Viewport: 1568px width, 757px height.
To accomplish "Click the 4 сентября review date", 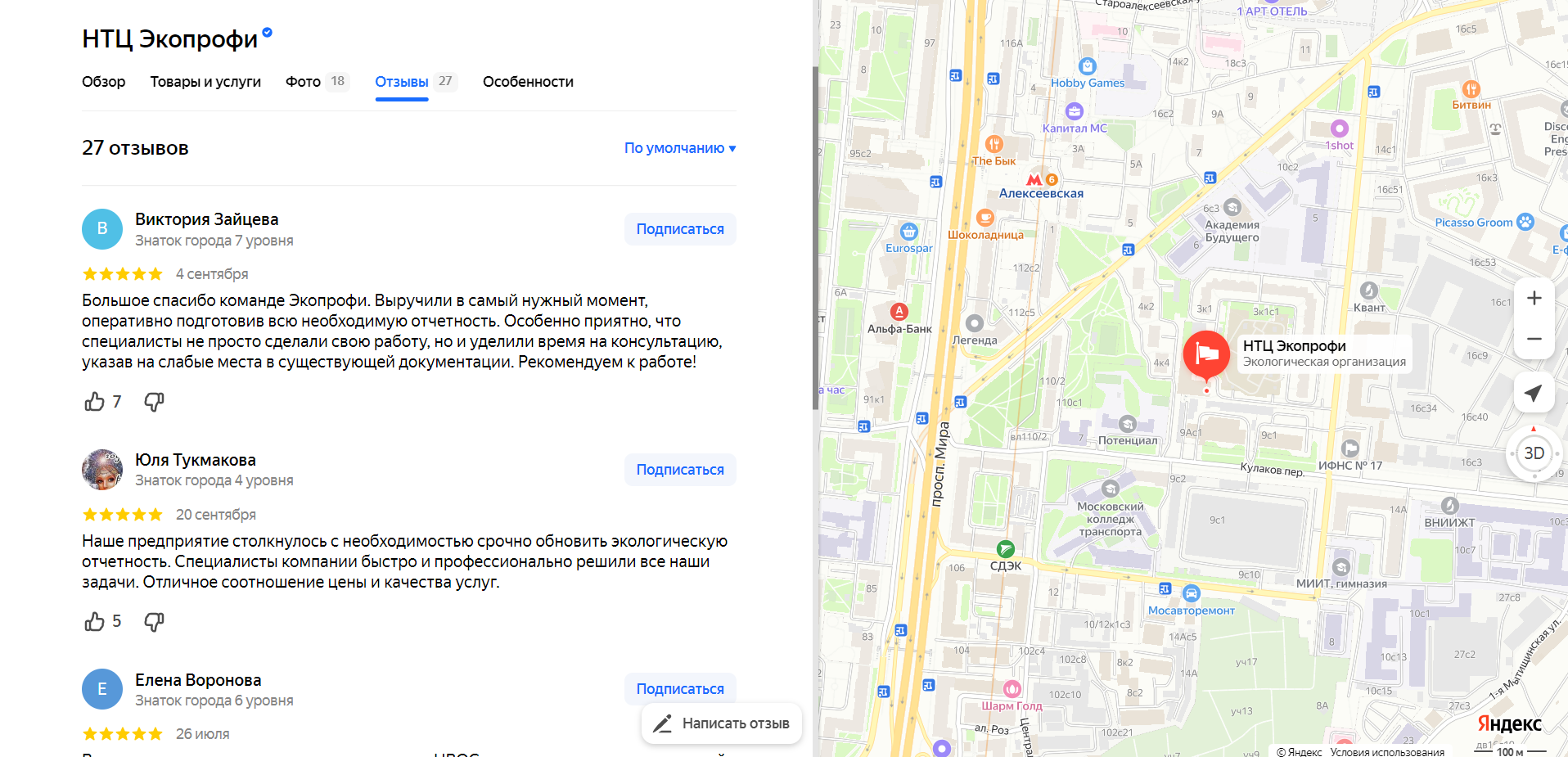I will click(x=212, y=274).
